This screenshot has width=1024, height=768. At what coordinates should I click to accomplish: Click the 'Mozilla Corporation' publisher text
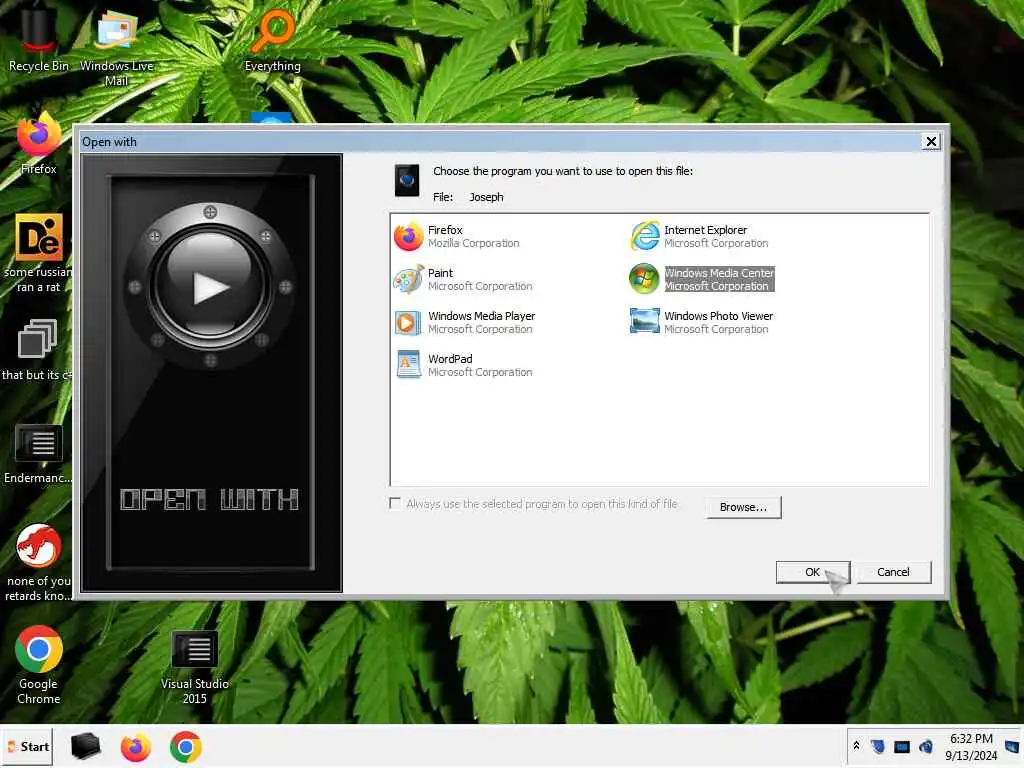coord(473,244)
